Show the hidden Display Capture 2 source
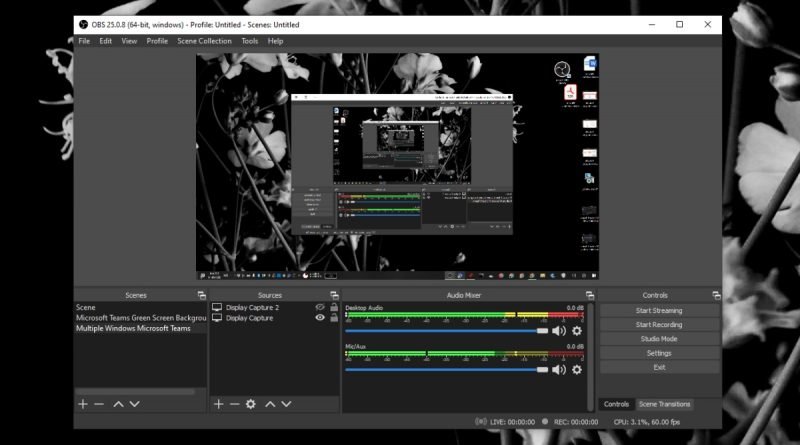 click(320, 307)
